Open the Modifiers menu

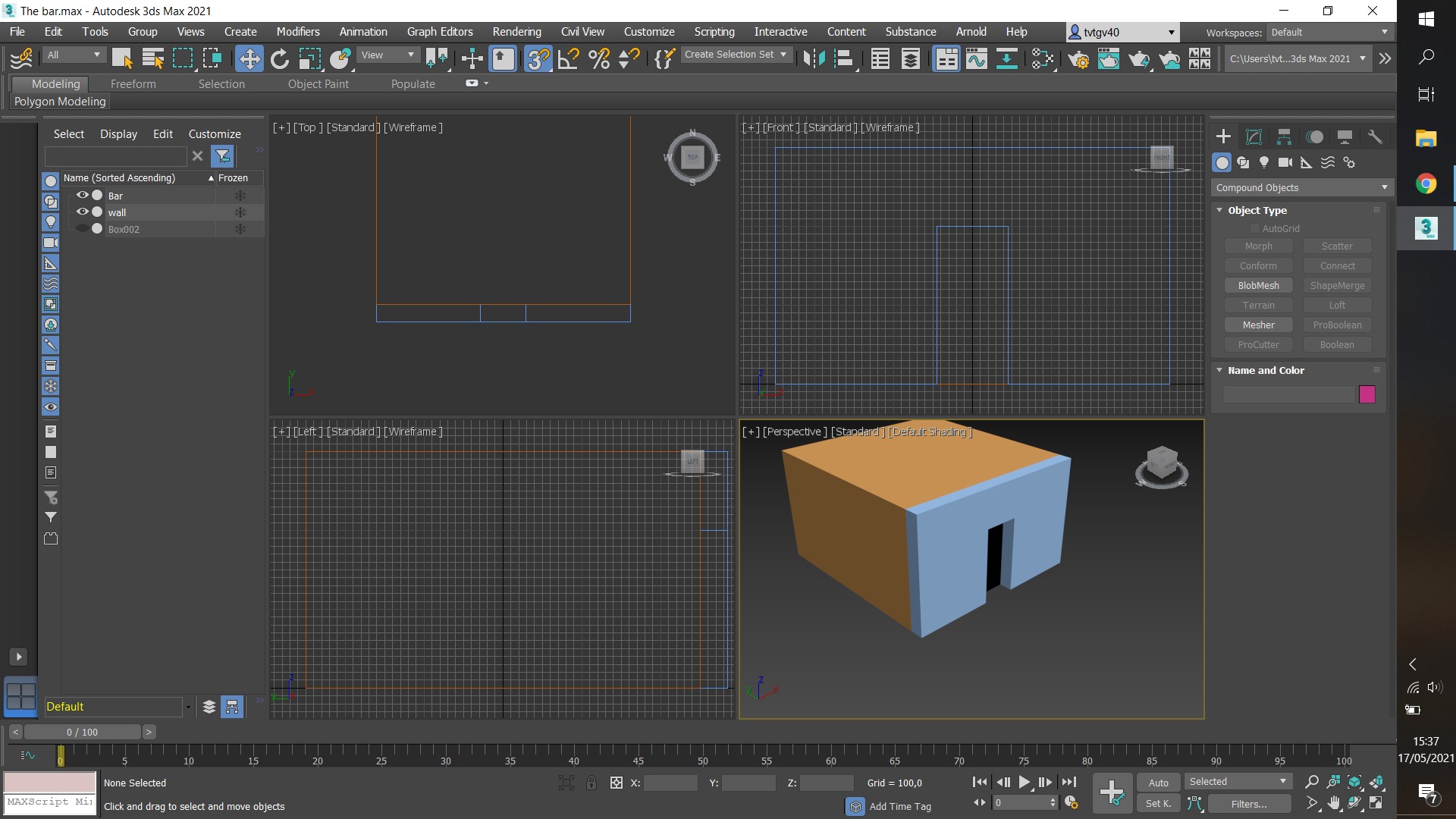[x=297, y=32]
